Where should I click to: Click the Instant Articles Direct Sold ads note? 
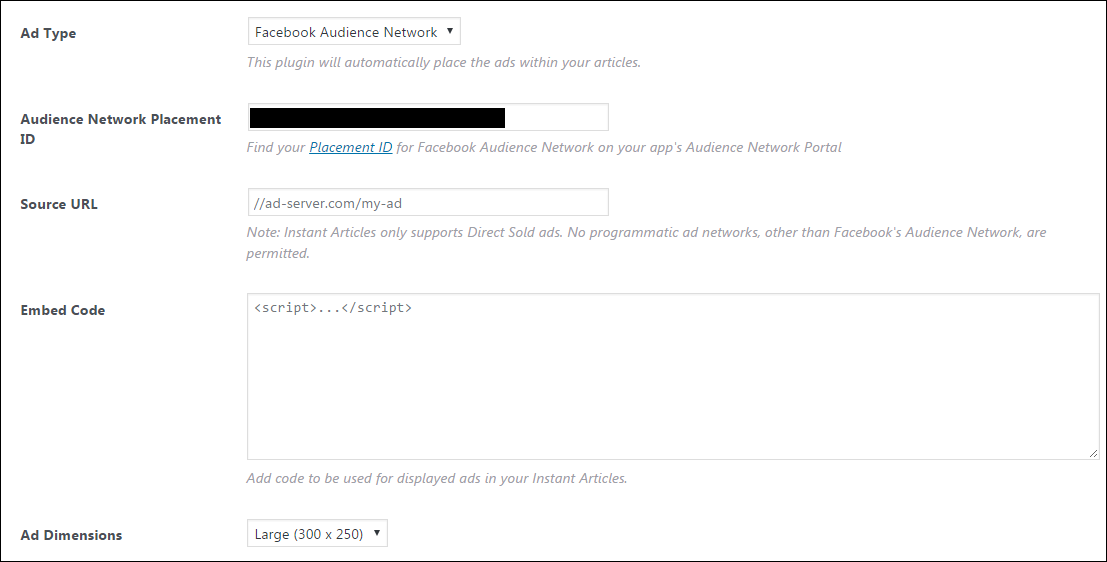(x=646, y=242)
